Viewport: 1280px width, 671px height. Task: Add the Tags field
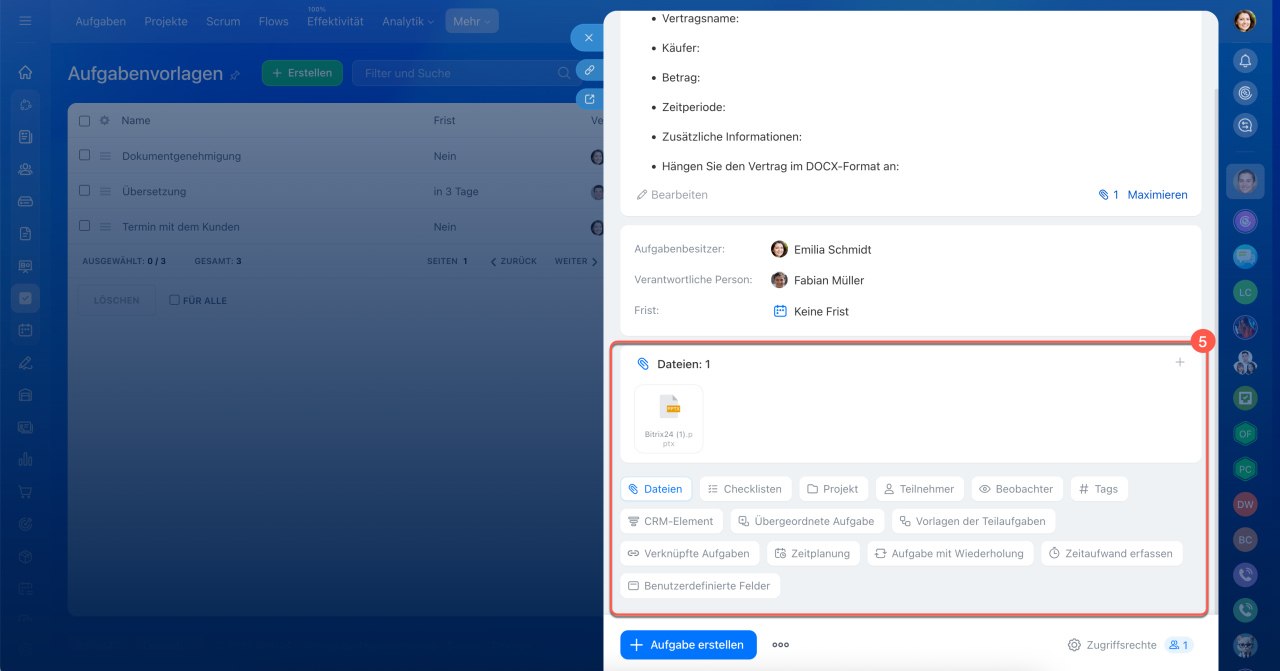click(1099, 489)
